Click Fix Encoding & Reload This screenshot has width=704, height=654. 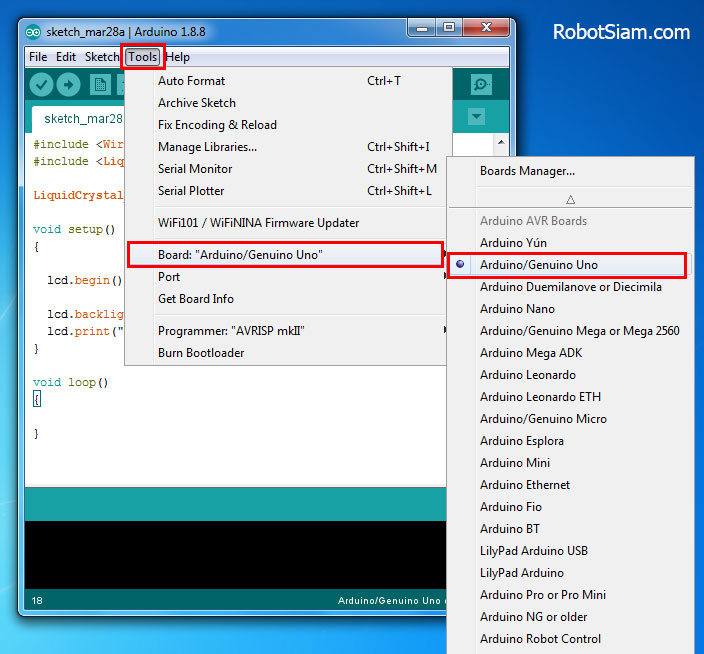coord(287,125)
